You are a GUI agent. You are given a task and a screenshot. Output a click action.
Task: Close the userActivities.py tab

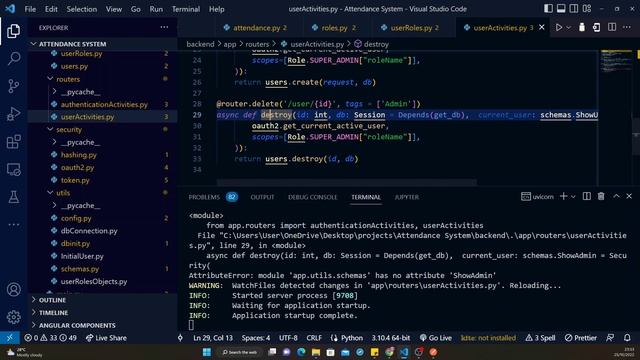542,27
